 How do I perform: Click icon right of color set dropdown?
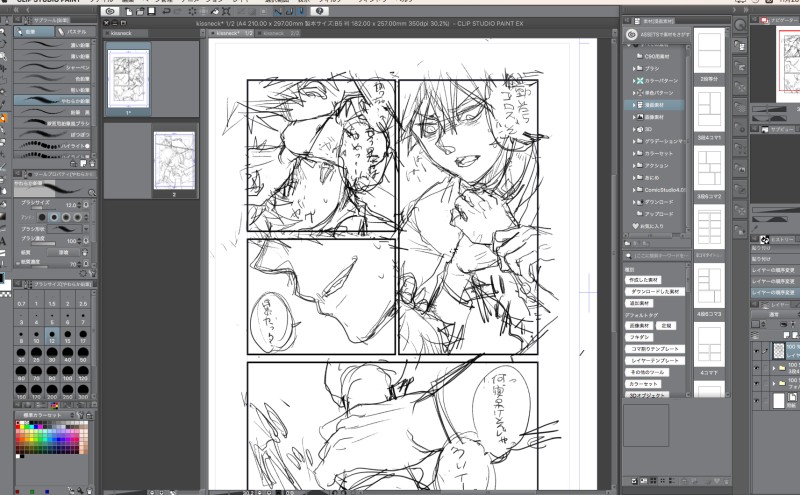[x=81, y=415]
